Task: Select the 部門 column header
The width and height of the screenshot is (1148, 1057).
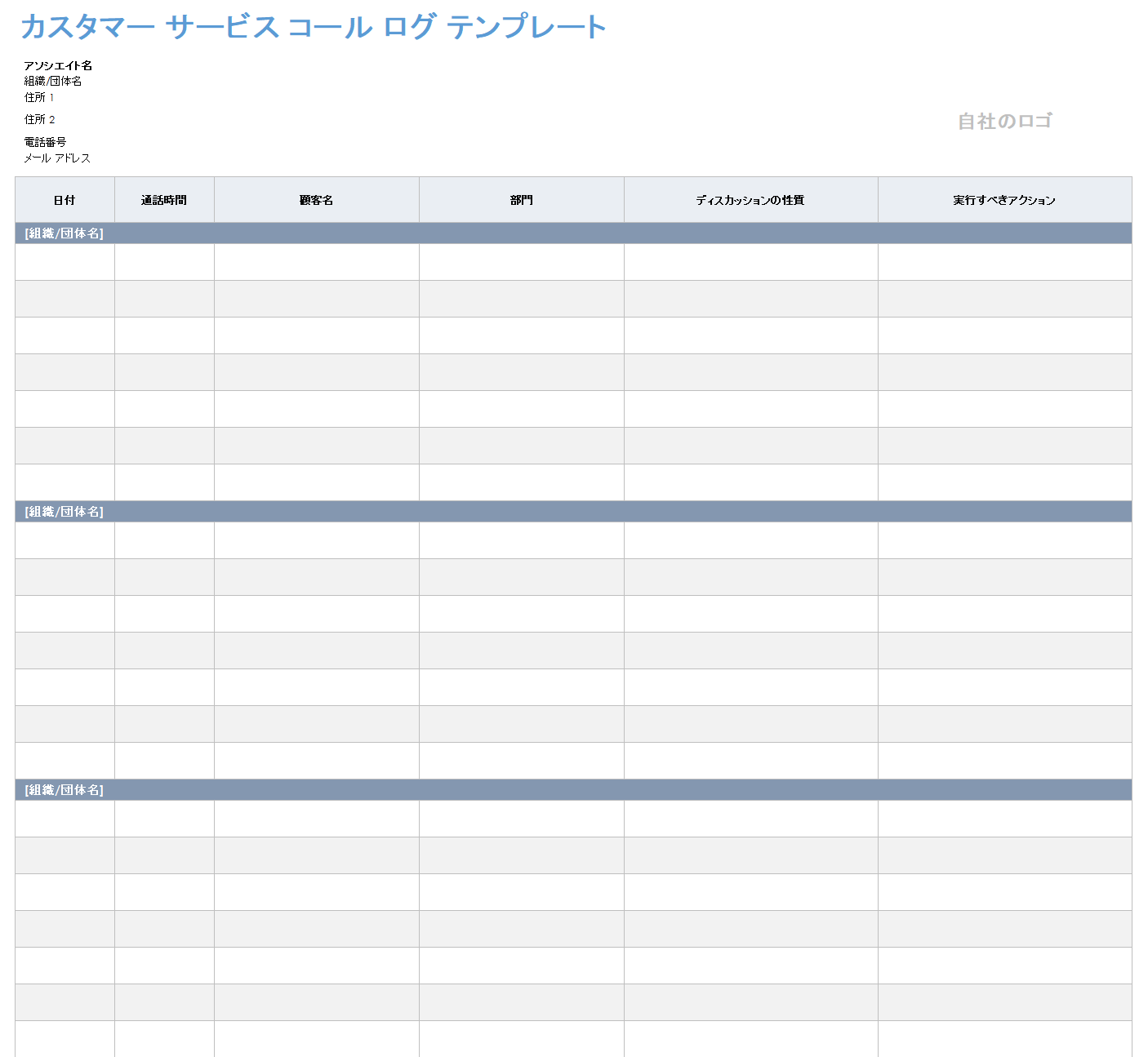Action: coord(522,200)
